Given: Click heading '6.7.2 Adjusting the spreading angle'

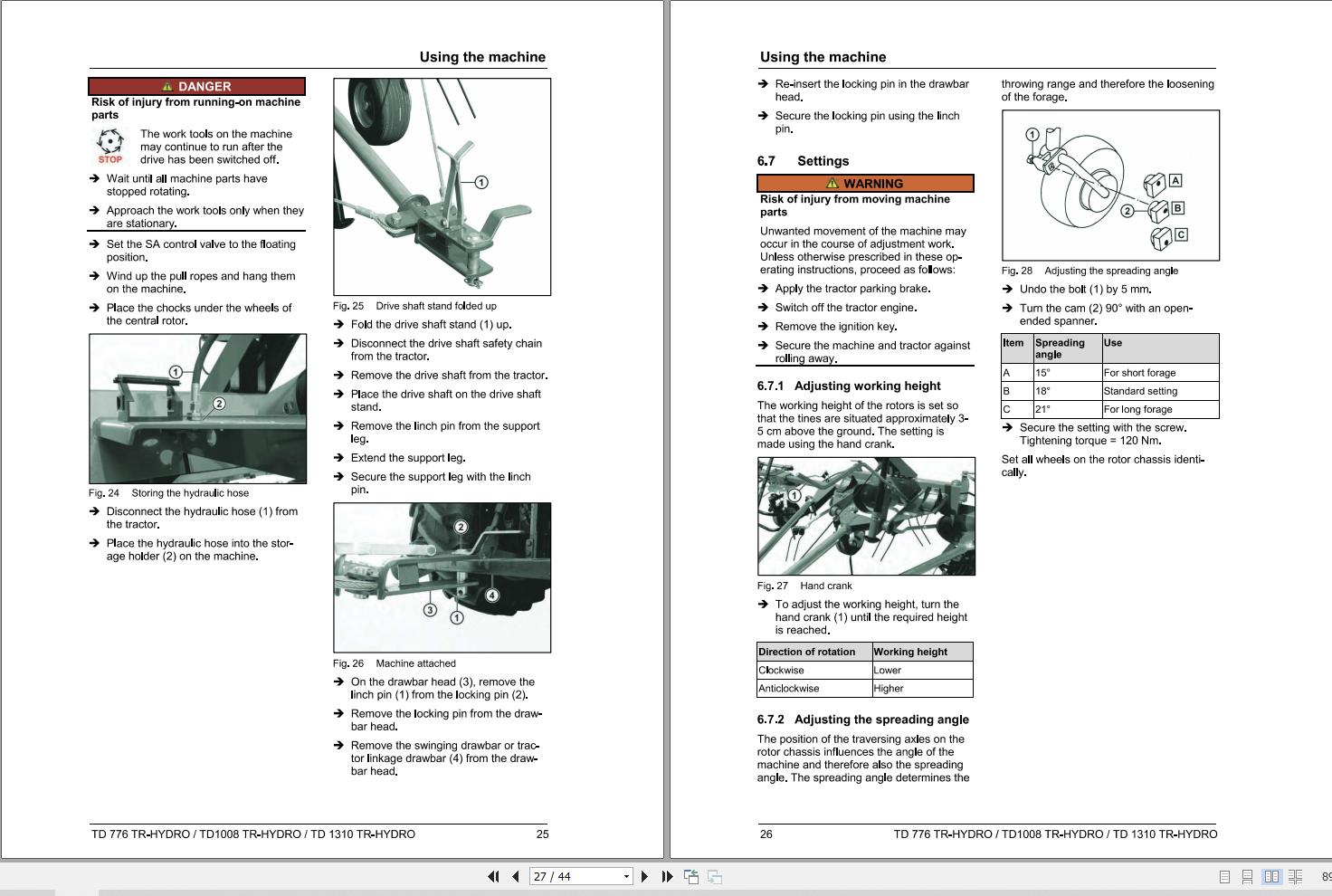Looking at the screenshot, I should (862, 720).
